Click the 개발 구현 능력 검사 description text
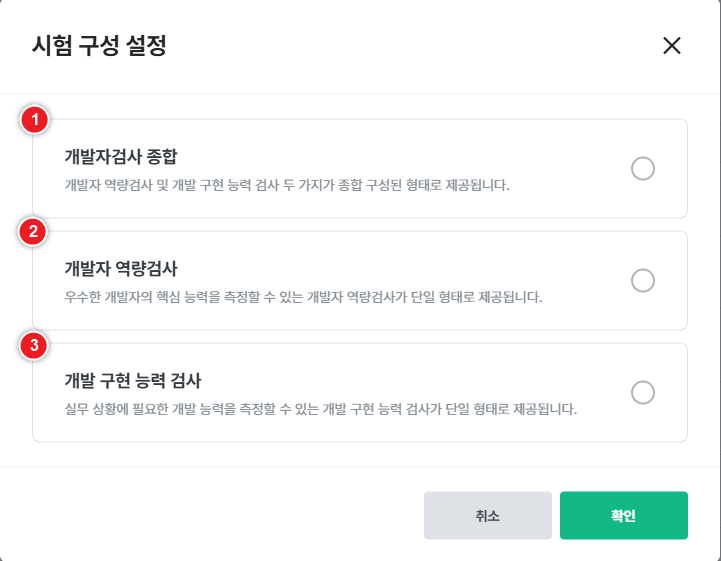Image resolution: width=721 pixels, height=561 pixels. [x=321, y=409]
